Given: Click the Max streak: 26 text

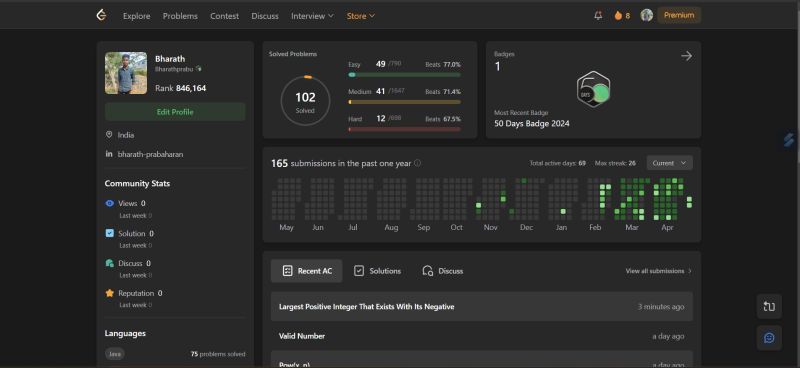Looking at the screenshot, I should (615, 163).
